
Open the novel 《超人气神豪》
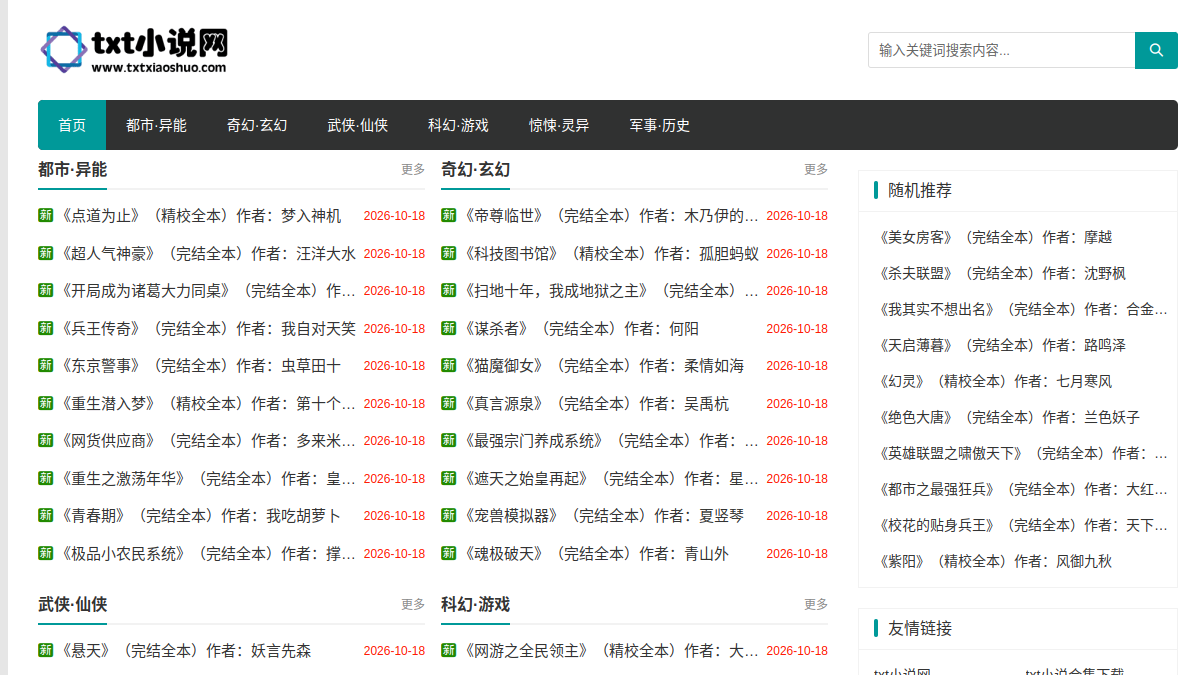tap(207, 253)
